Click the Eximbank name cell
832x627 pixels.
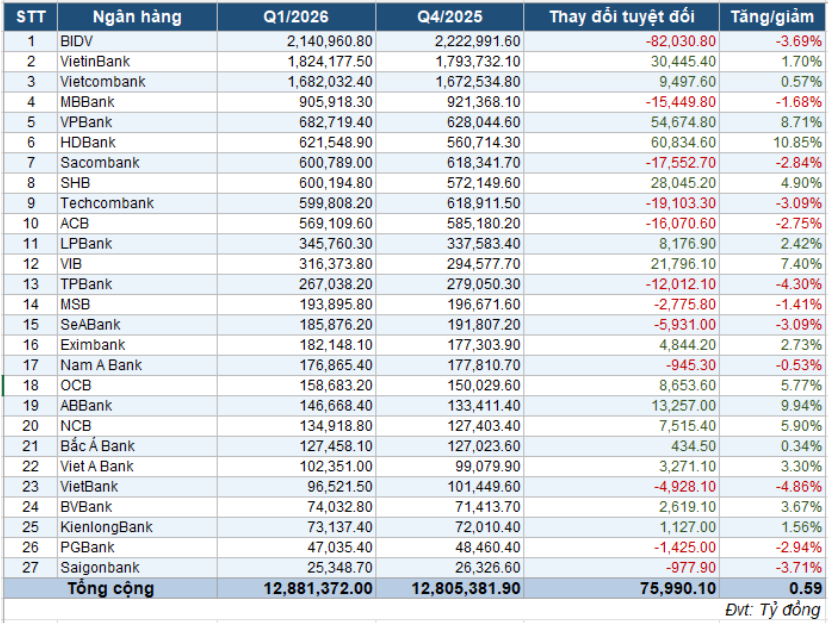pos(137,345)
